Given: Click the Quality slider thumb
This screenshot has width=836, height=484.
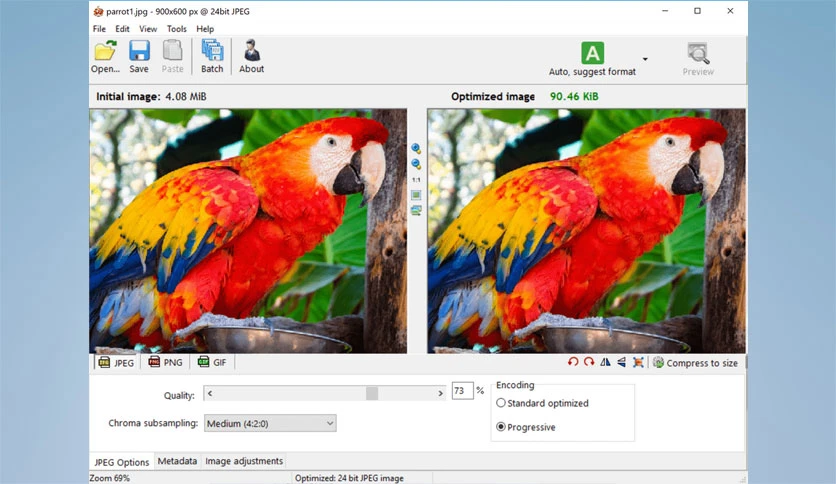Looking at the screenshot, I should click(x=372, y=393).
